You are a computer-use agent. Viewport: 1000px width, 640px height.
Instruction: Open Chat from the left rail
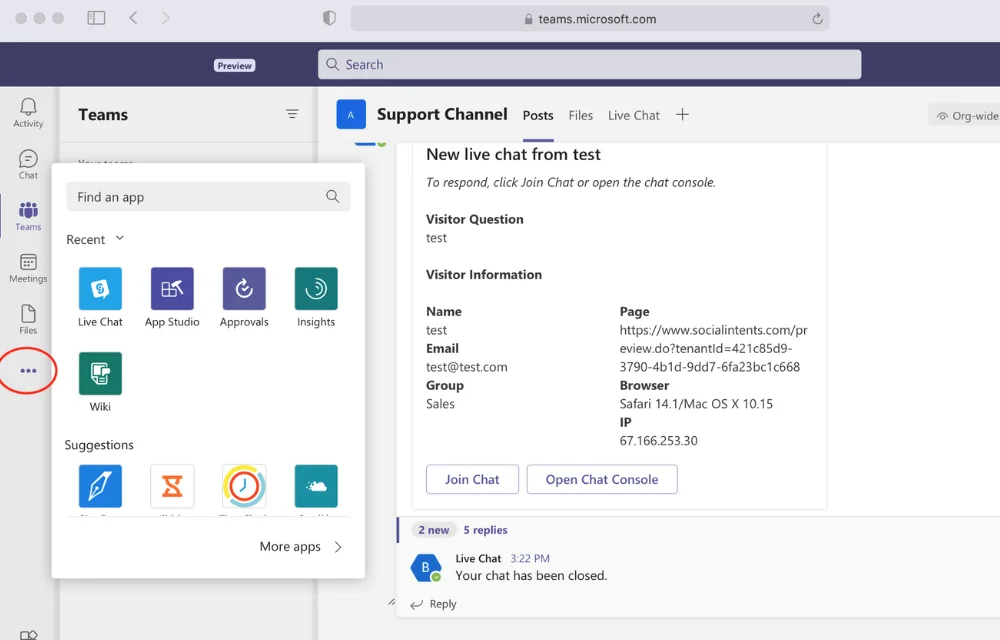point(28,165)
